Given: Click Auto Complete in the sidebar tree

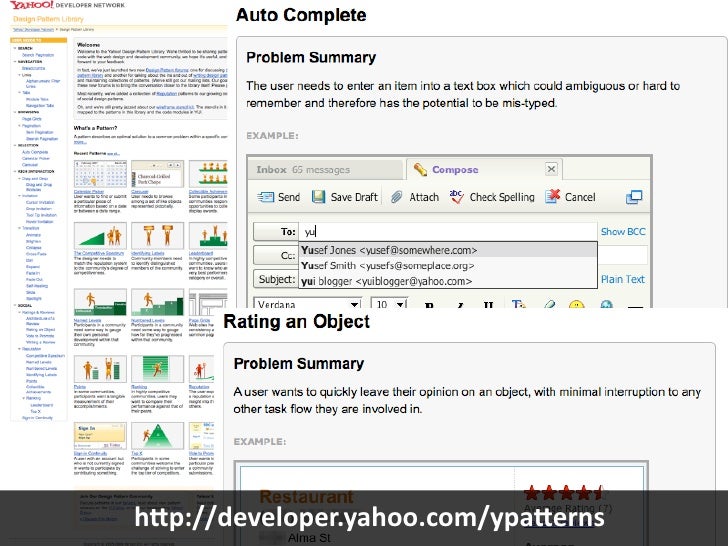Looking at the screenshot, I should [x=35, y=152].
